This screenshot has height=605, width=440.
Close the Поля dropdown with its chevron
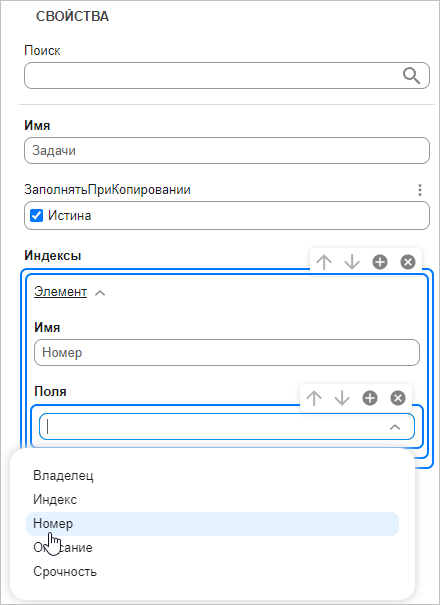[395, 427]
